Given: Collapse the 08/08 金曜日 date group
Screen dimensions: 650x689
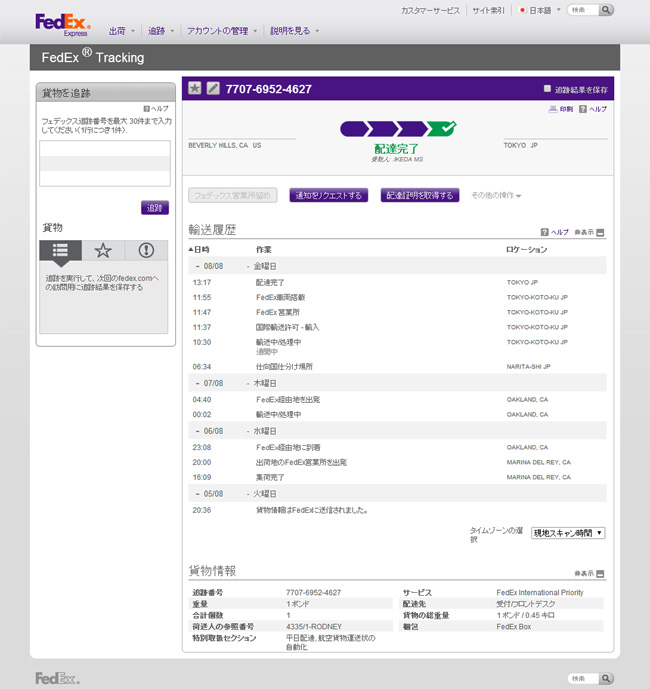Looking at the screenshot, I should point(197,266).
